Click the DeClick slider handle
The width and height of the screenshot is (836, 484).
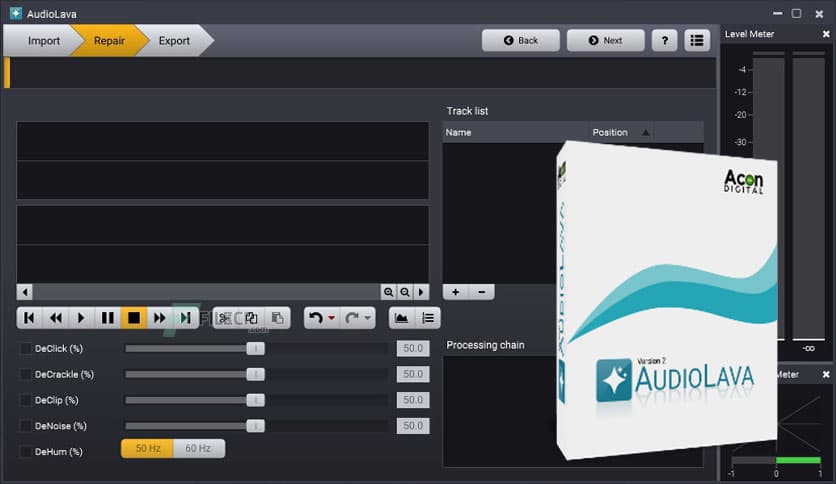pyautogui.click(x=255, y=349)
